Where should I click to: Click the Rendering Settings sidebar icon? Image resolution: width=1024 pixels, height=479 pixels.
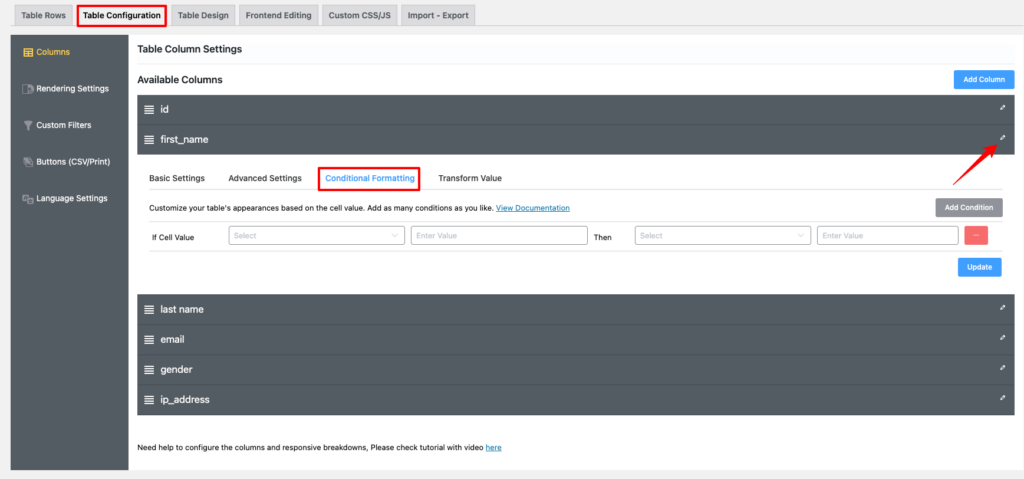[x=28, y=89]
